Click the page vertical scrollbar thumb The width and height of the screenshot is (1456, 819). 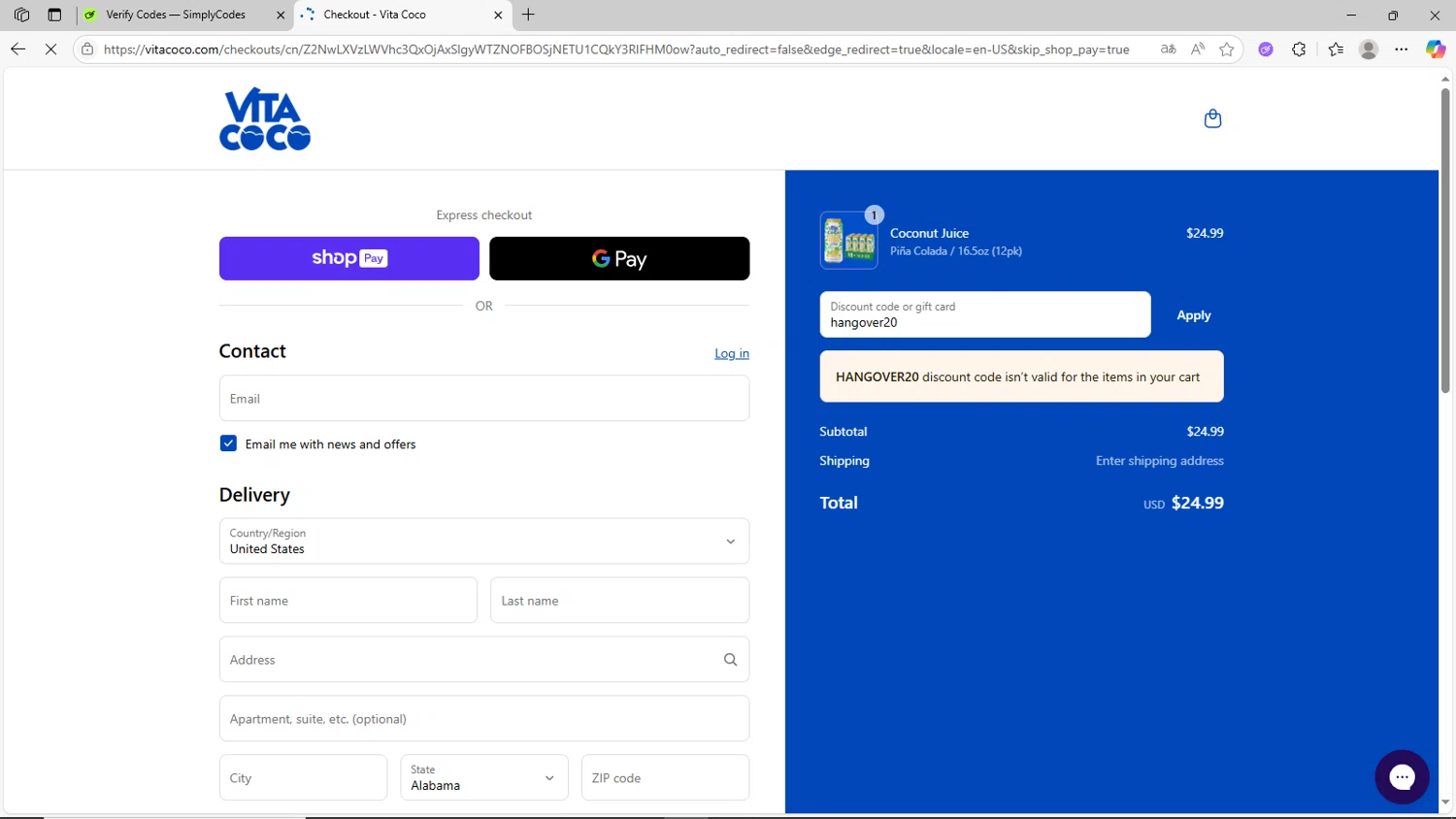pos(1445,241)
